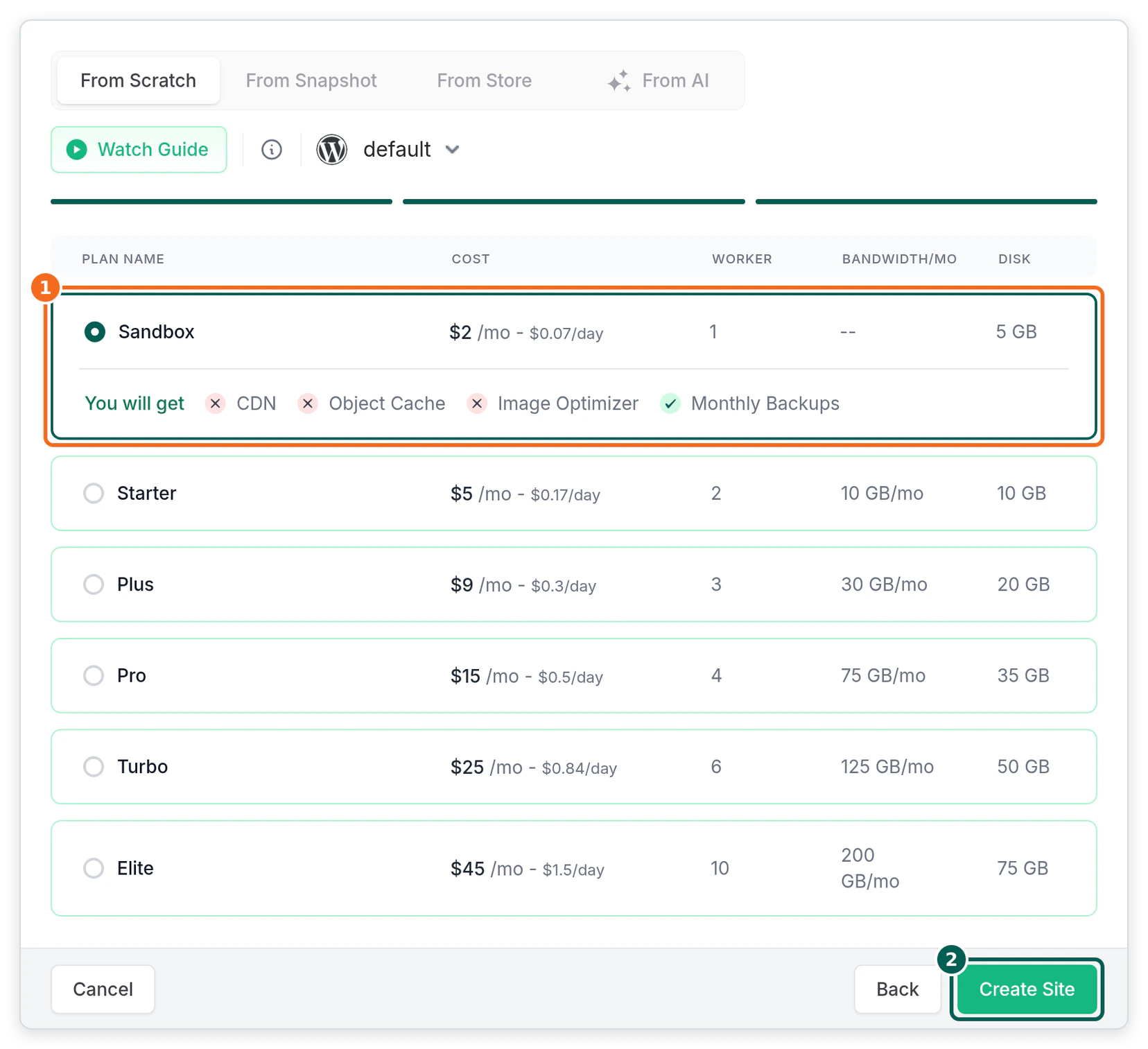
Task: Click the Turbo plan worker count 6
Action: pyautogui.click(x=716, y=767)
